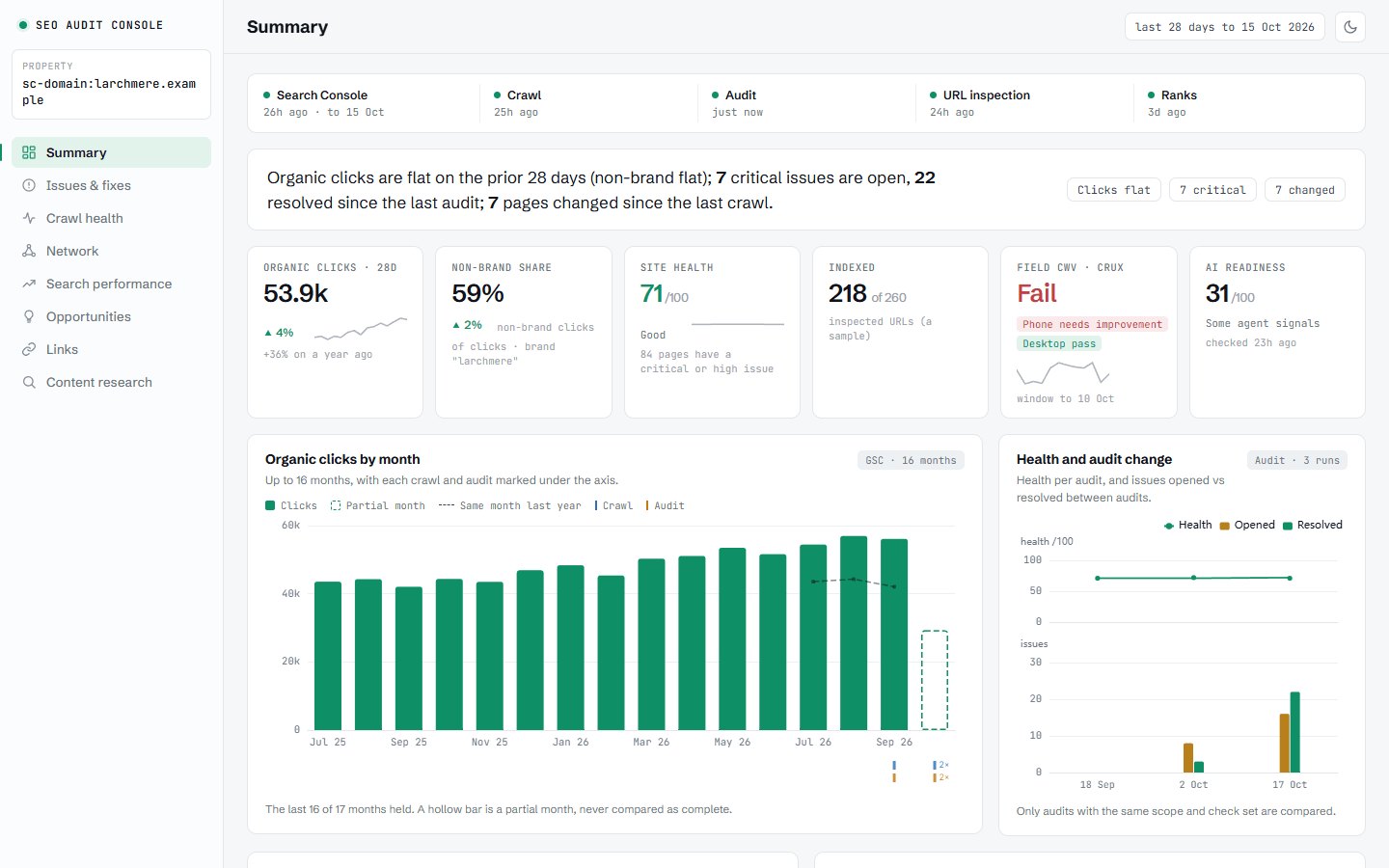This screenshot has width=1389, height=868.
Task: Open the Field CWV Fail card
Action: [x=1089, y=332]
